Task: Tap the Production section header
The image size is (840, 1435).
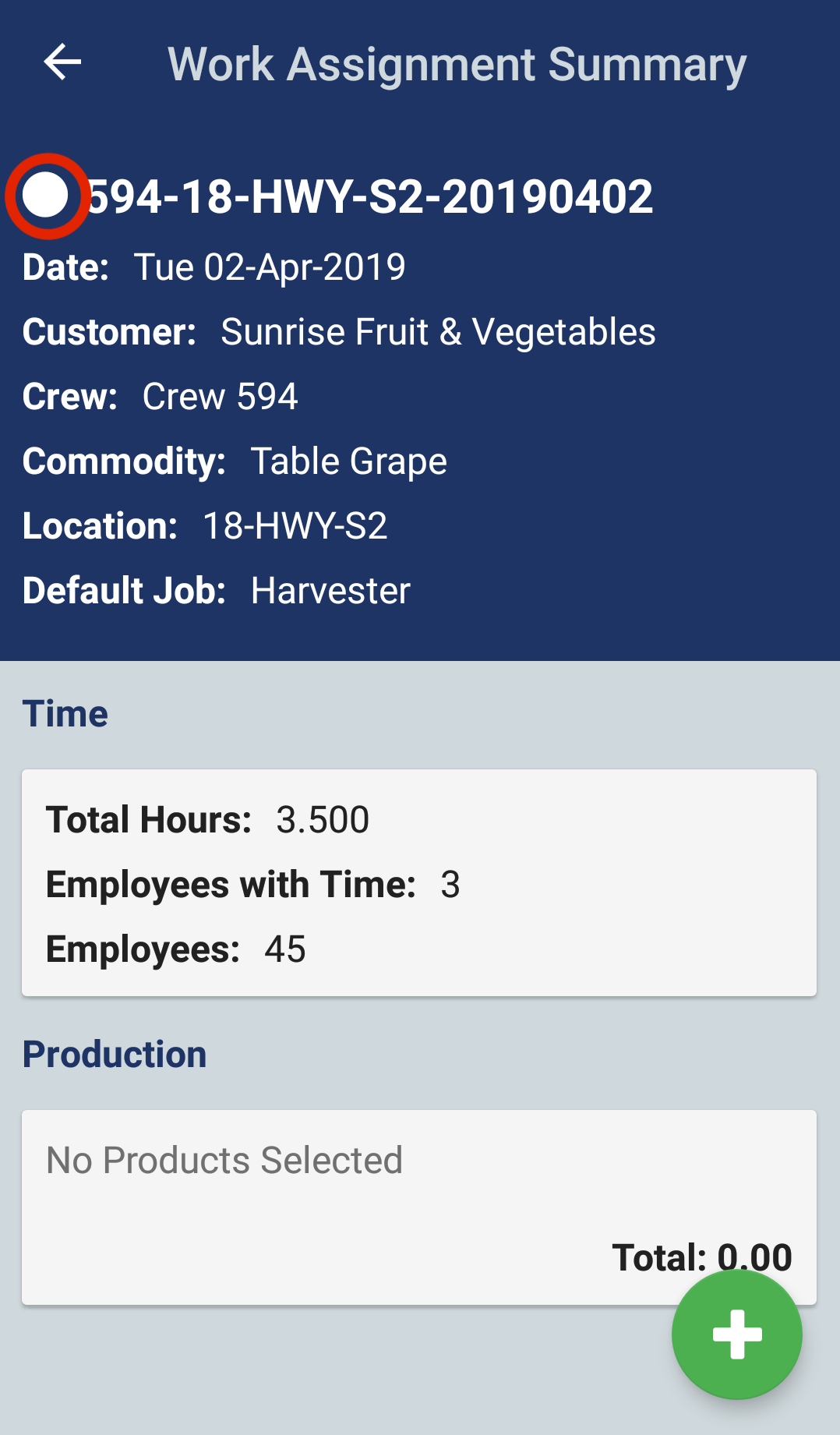Action: click(115, 1055)
